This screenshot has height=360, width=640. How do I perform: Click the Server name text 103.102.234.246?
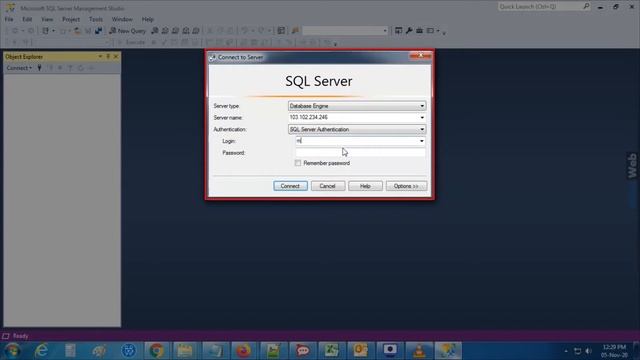click(x=309, y=117)
